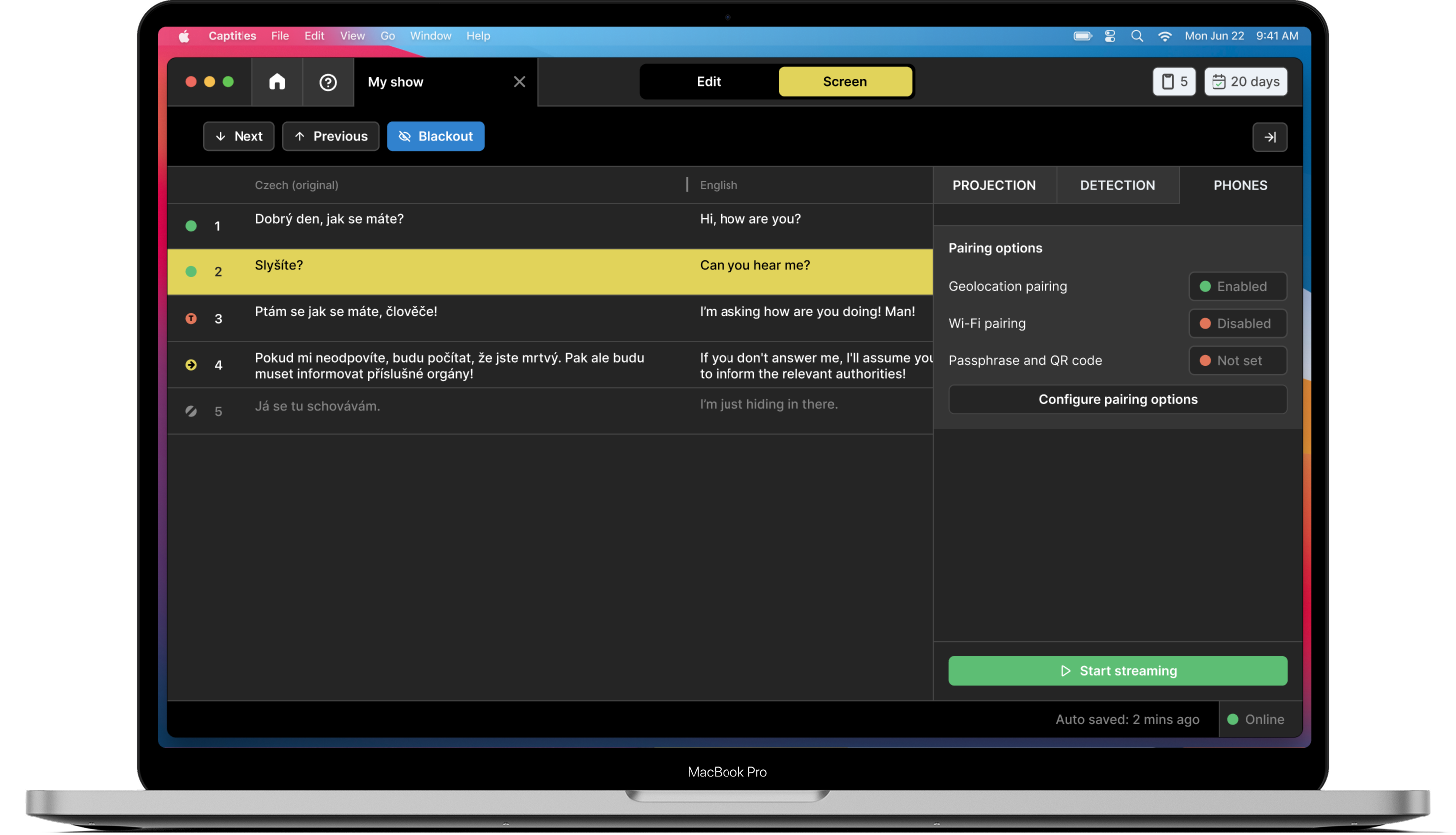Screen dimensions: 1456x835
Task: Open the PROJECTION tab
Action: pyautogui.click(x=994, y=186)
